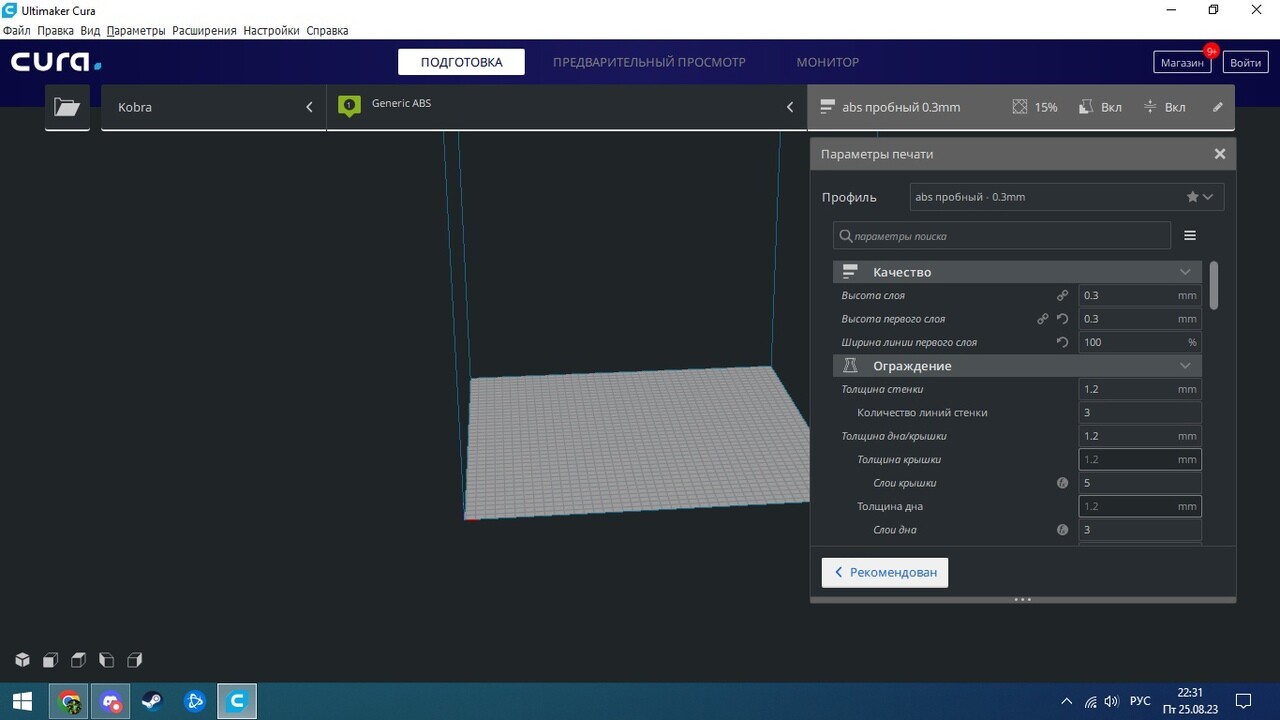Viewport: 1280px width, 720px height.
Task: Click the Войти sign-in button
Action: pyautogui.click(x=1245, y=62)
